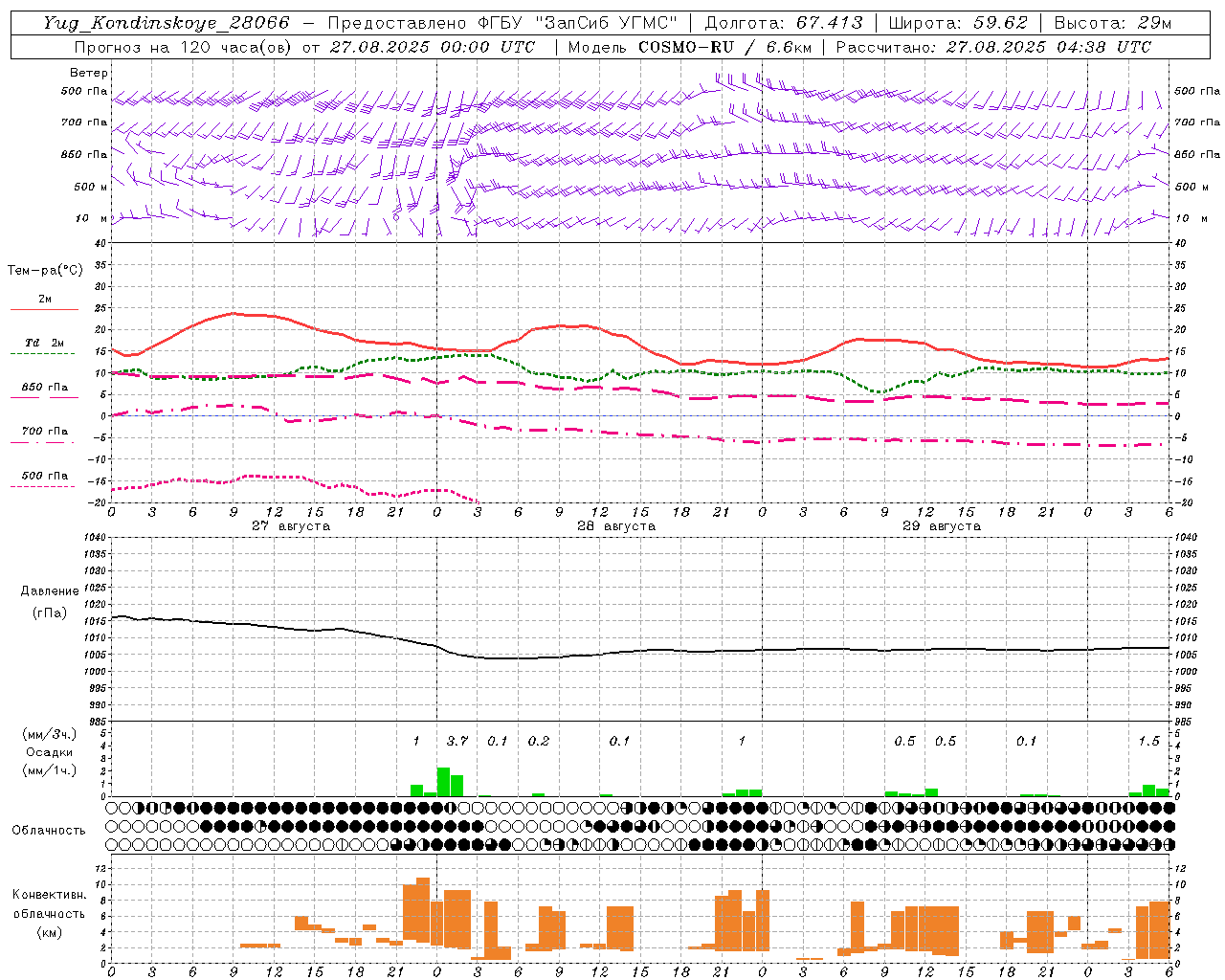Click the Ветер panel label
The height and width of the screenshot is (980, 1225).
(x=88, y=73)
